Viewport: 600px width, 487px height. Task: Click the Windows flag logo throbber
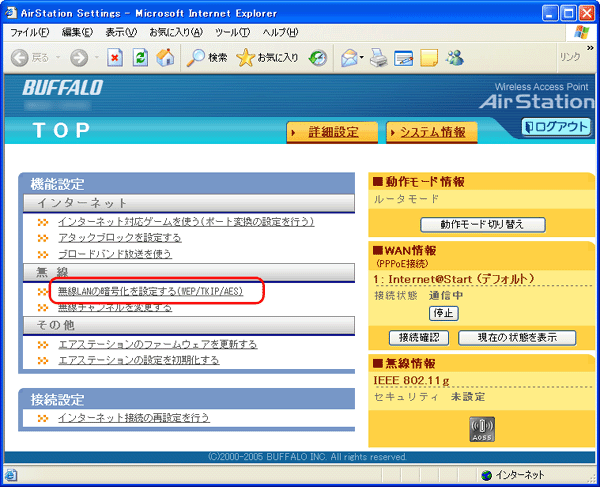582,32
